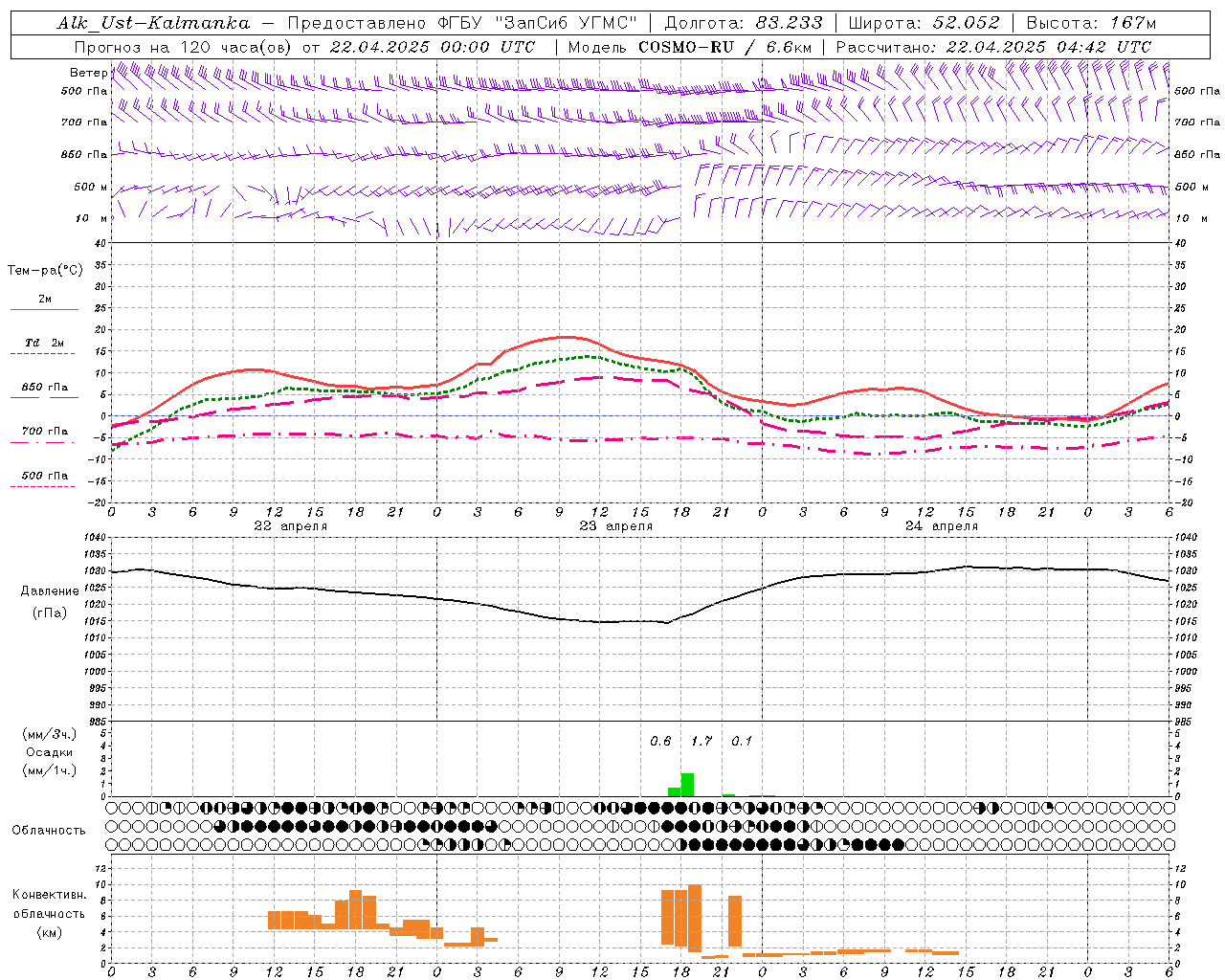Select the 10 м wind level label at left
1225x980 pixels.
click(x=92, y=218)
